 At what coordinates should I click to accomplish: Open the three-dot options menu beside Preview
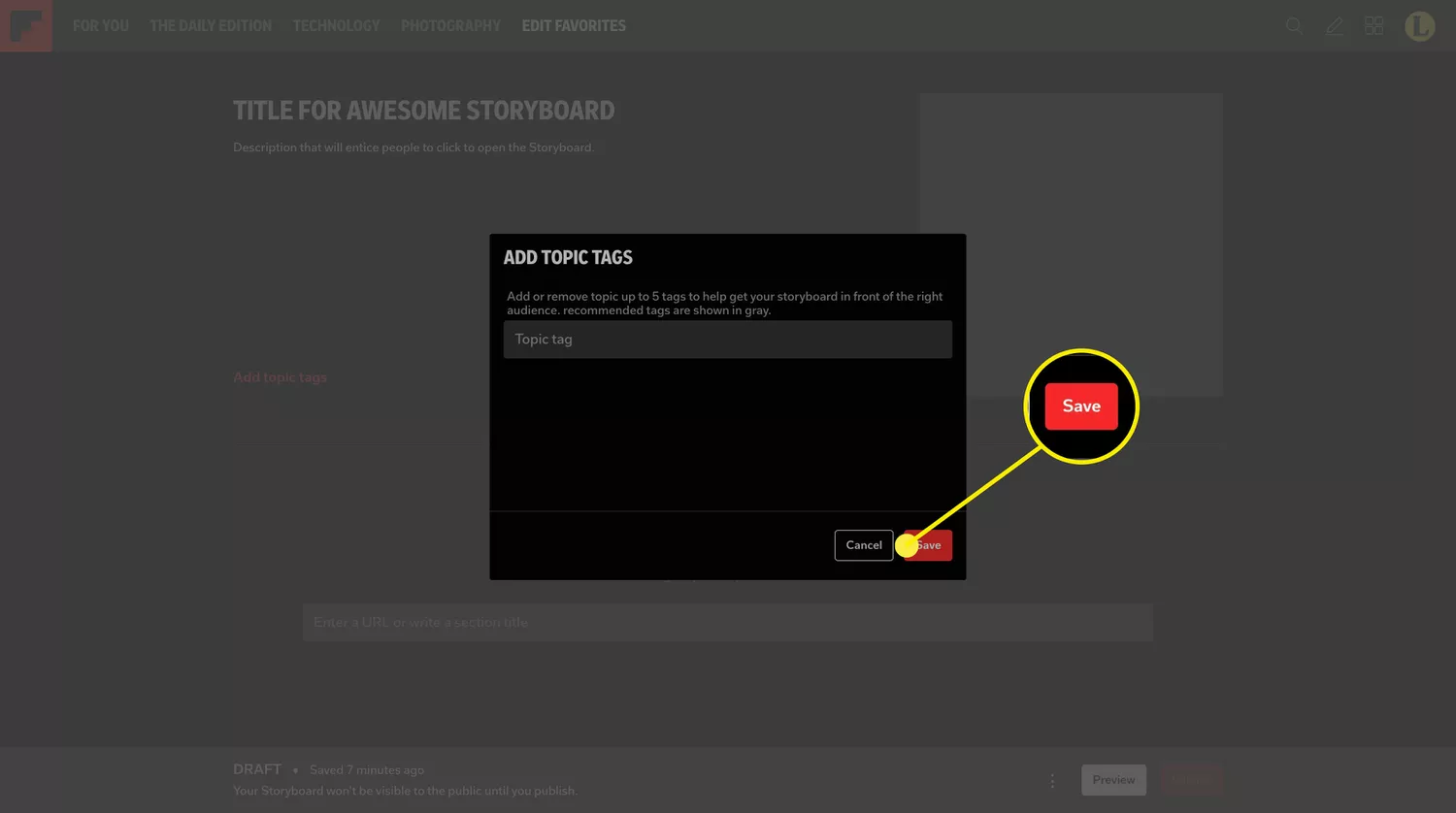point(1052,780)
